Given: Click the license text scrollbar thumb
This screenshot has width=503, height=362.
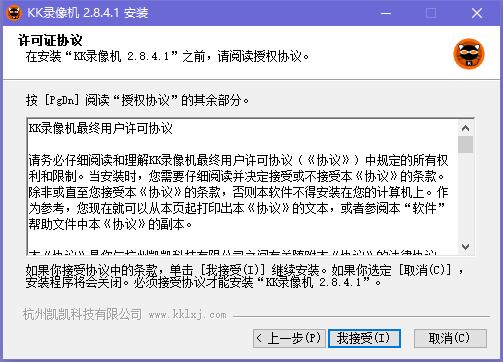Looking at the screenshot, I should click(x=466, y=144).
